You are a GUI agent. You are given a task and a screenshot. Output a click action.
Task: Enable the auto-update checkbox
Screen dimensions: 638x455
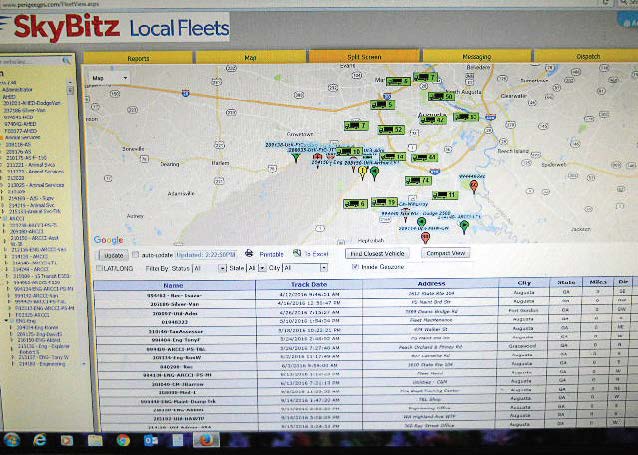tap(136, 255)
